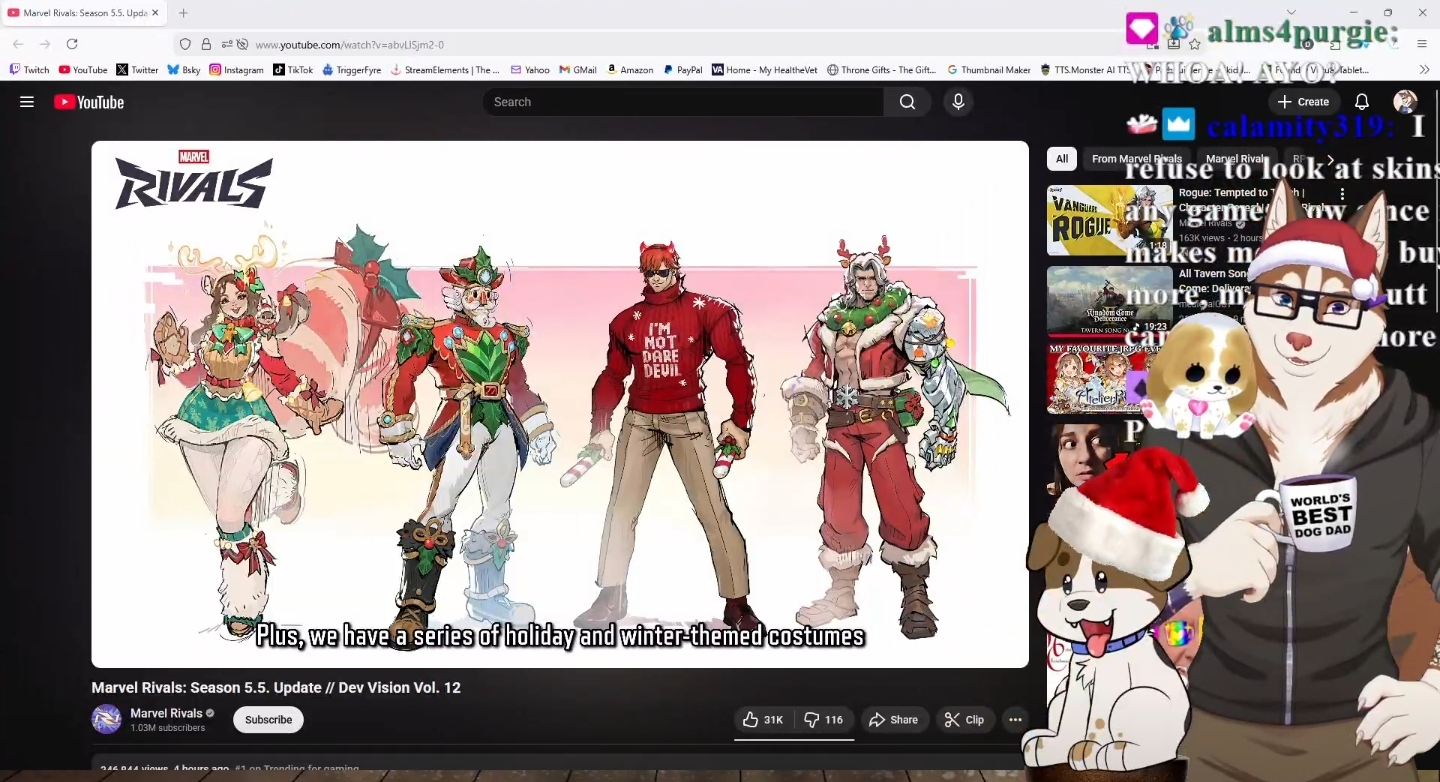Select the From Marvel Rivals filter chip
The width and height of the screenshot is (1440, 782).
[x=1137, y=159]
